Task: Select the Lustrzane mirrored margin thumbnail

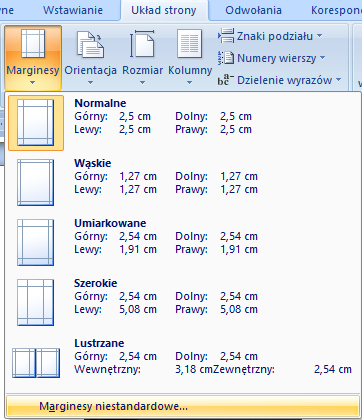Action: [x=36, y=363]
